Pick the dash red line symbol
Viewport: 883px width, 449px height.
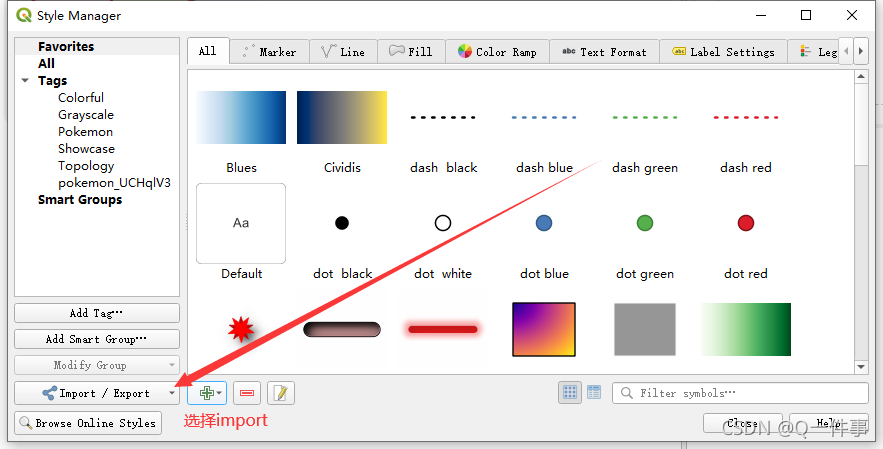click(x=746, y=117)
